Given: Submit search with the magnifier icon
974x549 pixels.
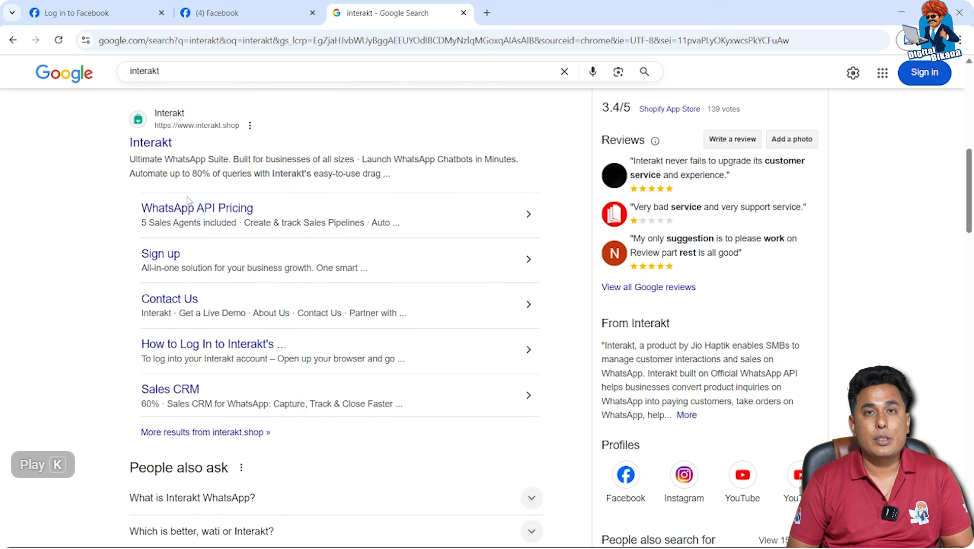Looking at the screenshot, I should click(644, 71).
